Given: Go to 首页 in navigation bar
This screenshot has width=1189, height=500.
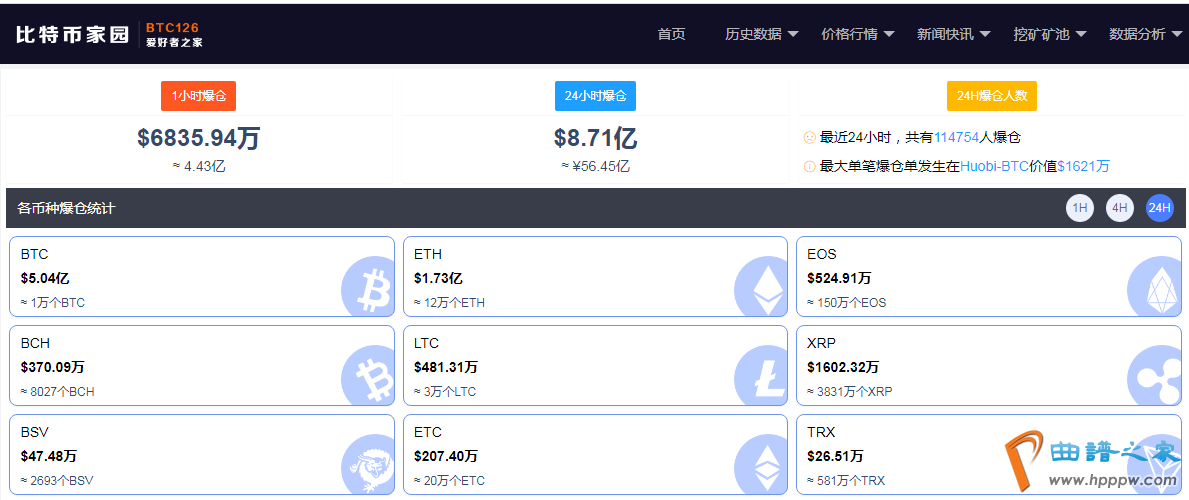Looking at the screenshot, I should [671, 34].
